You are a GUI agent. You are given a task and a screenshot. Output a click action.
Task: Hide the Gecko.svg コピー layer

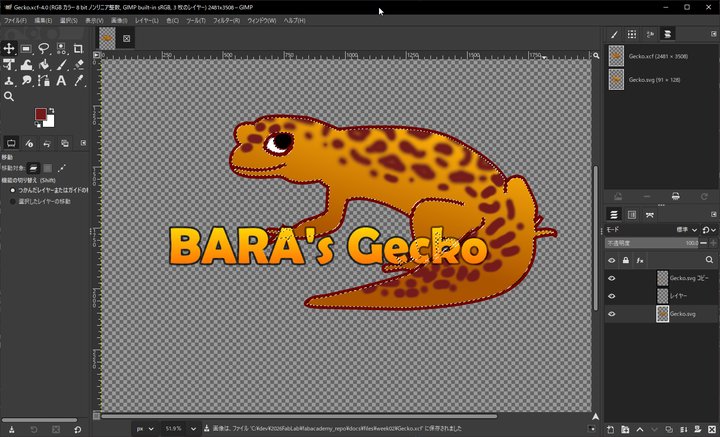coord(612,278)
